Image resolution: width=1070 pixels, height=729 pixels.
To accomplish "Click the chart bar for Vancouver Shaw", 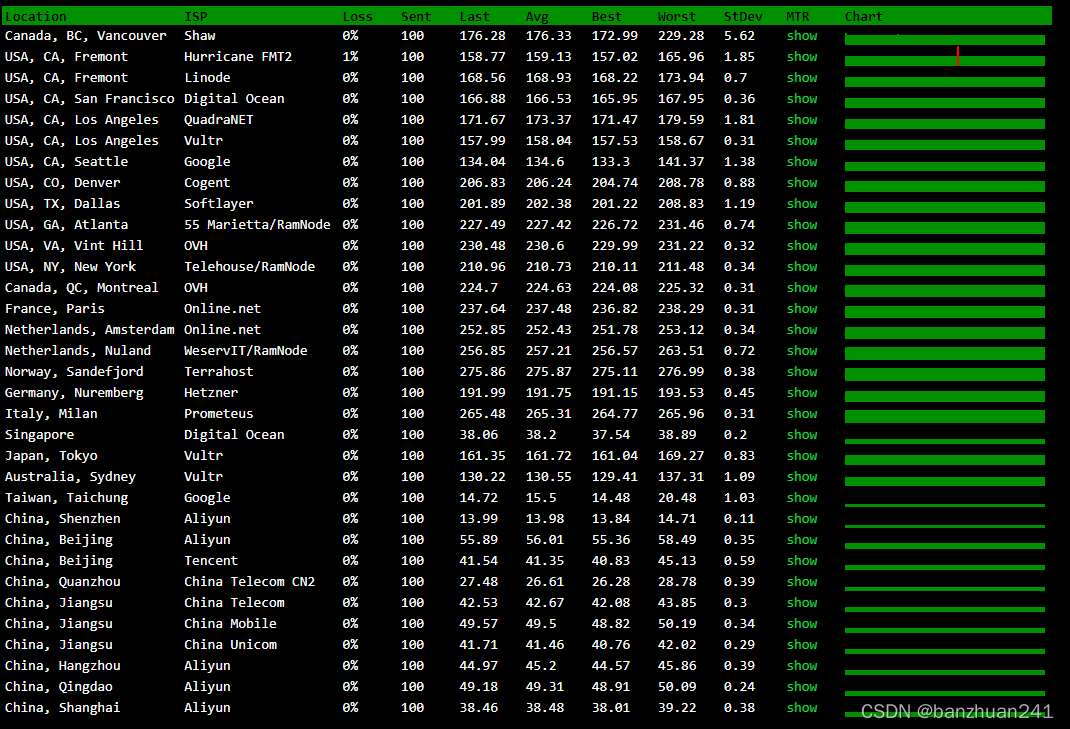I will 944,40.
